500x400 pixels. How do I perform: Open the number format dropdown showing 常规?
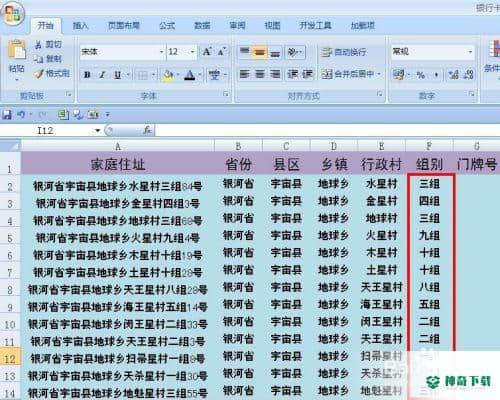tap(433, 52)
